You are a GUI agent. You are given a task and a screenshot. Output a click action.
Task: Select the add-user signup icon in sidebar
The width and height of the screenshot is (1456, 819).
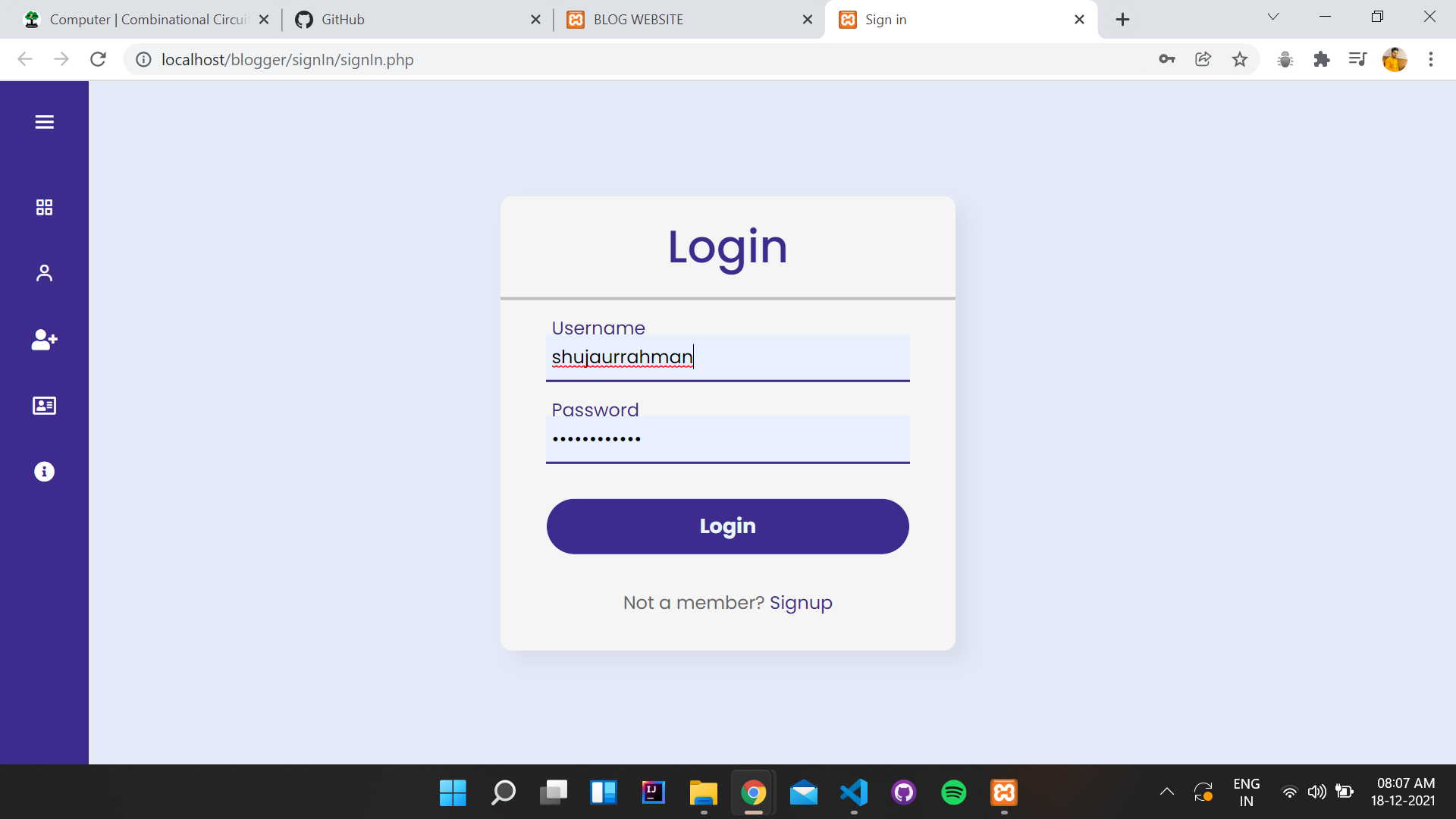click(44, 340)
